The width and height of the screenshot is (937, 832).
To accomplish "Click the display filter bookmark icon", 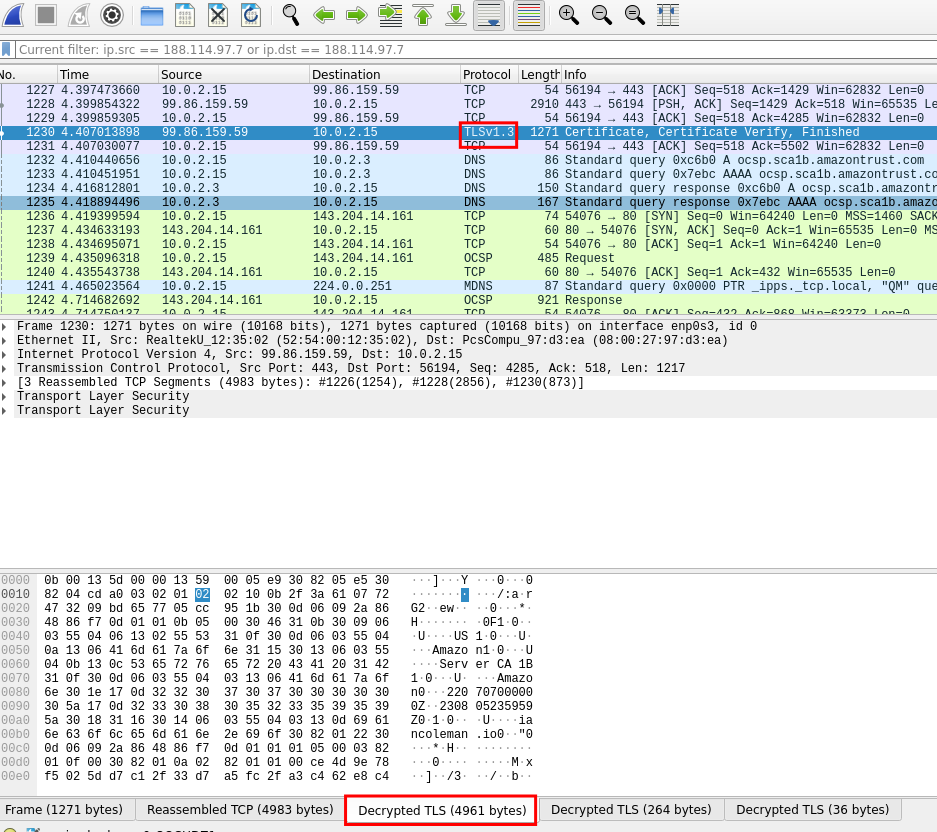I will [x=6, y=49].
